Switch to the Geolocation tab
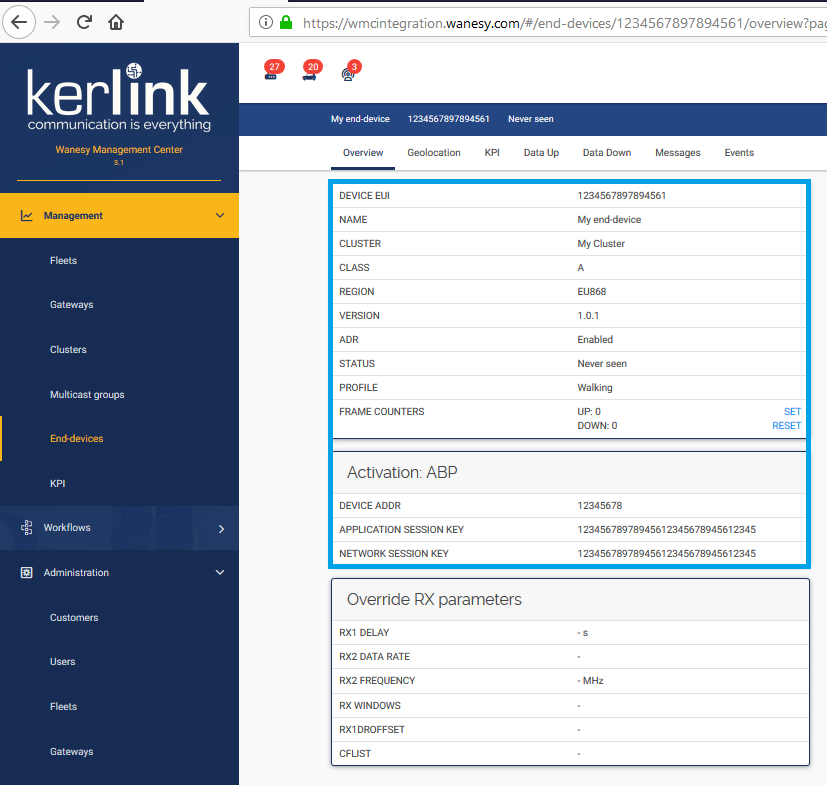This screenshot has width=827, height=785. click(434, 153)
